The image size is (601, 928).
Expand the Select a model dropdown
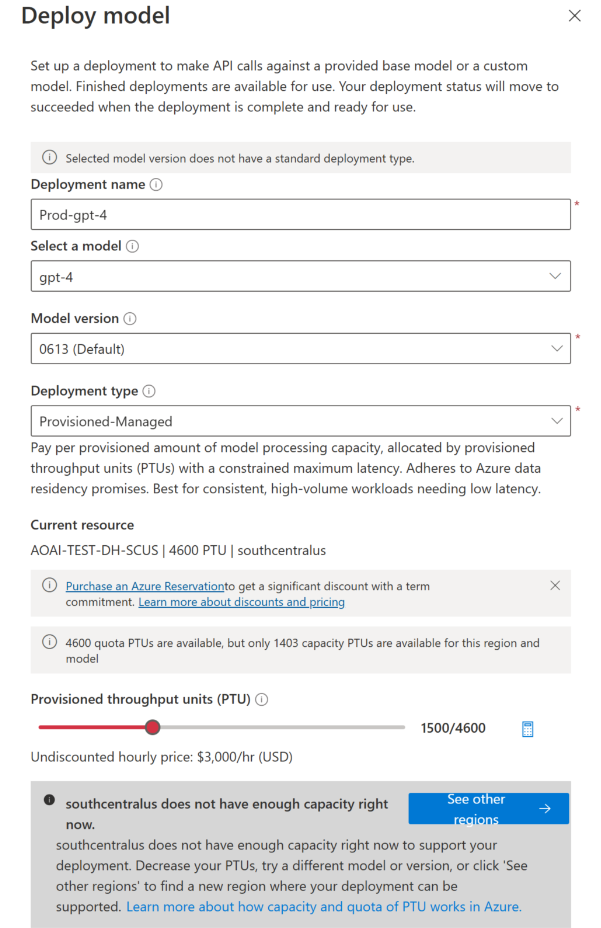tap(300, 276)
